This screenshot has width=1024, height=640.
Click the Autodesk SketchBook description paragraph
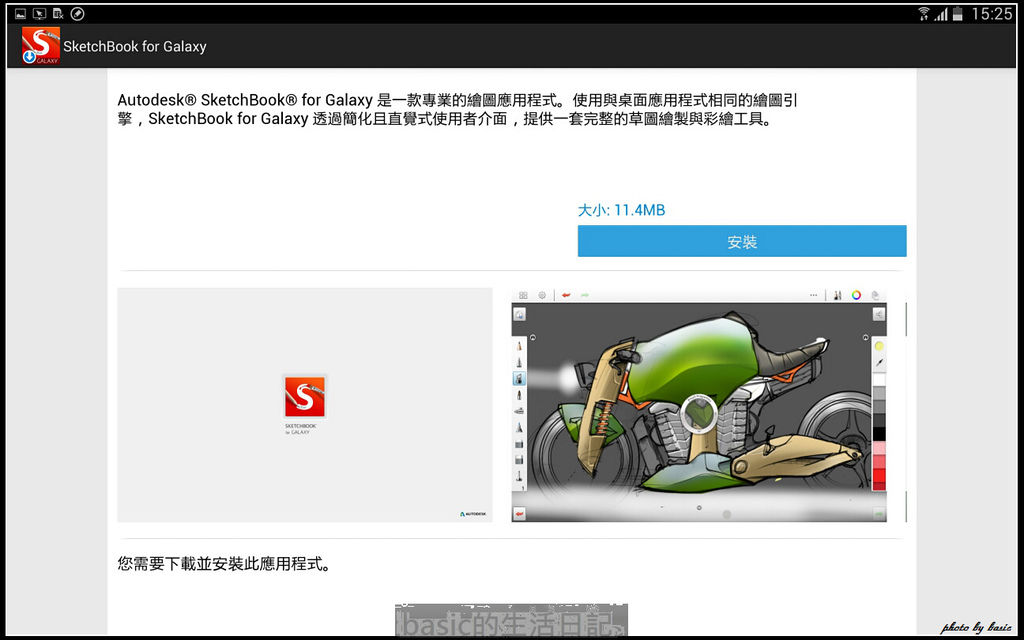pos(457,110)
